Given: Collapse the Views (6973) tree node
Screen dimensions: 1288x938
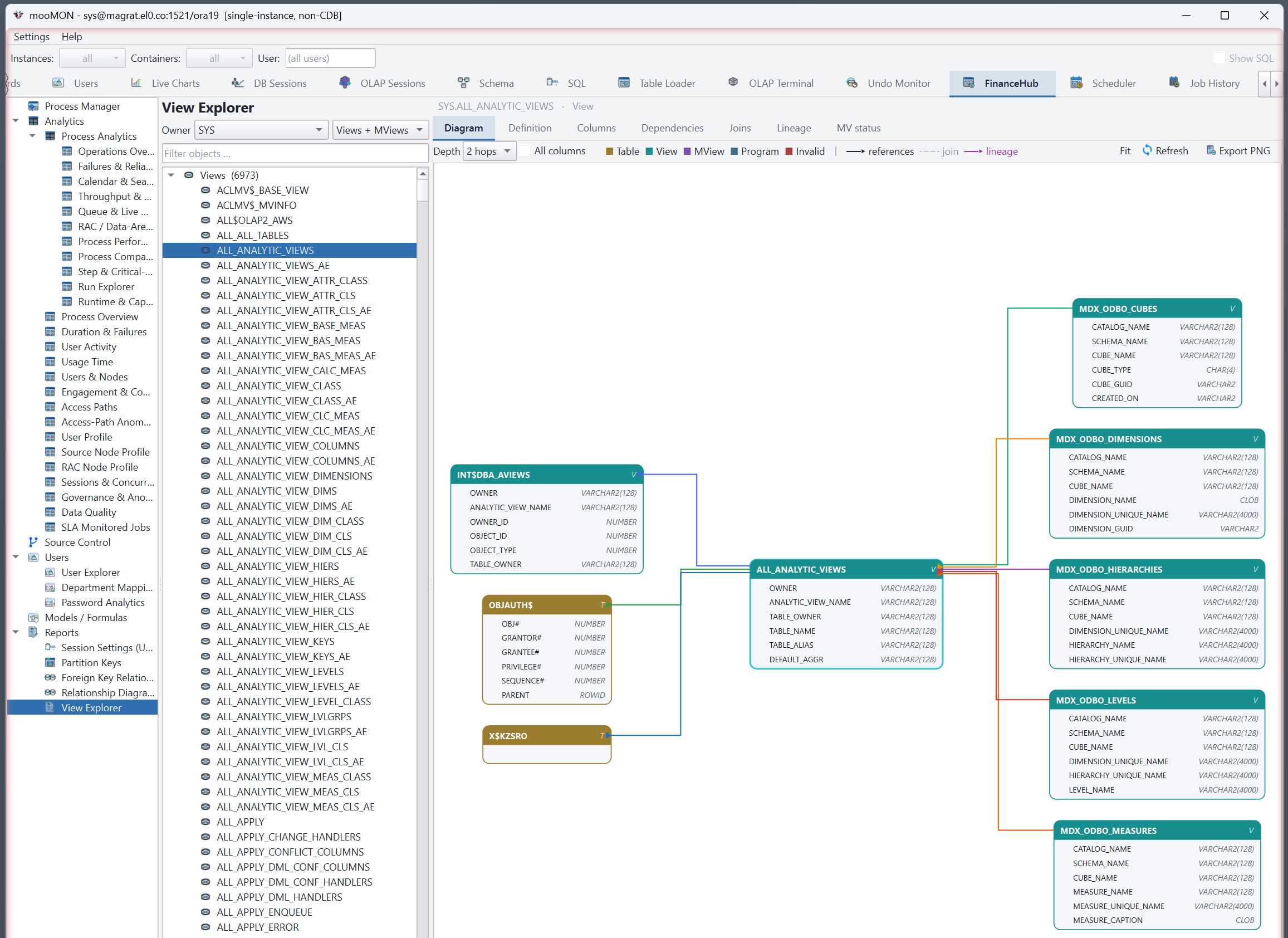Looking at the screenshot, I should click(171, 175).
